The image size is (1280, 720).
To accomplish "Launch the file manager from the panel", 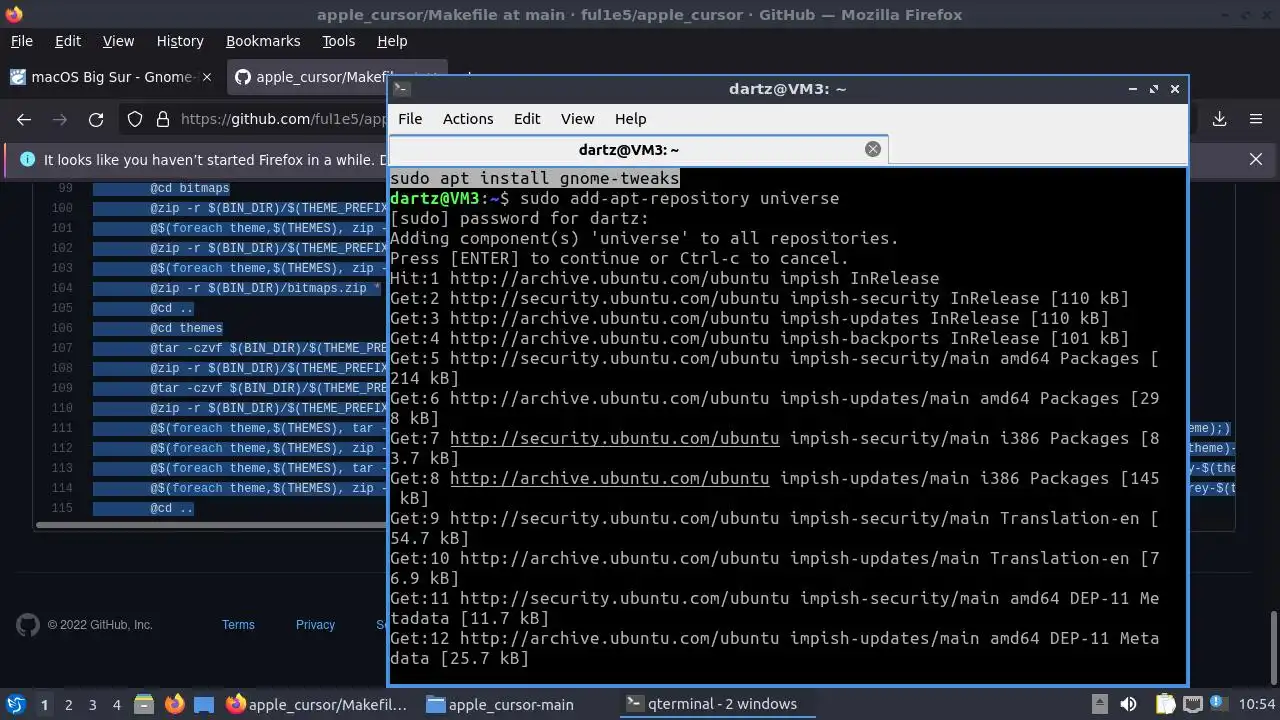I will click(142, 704).
